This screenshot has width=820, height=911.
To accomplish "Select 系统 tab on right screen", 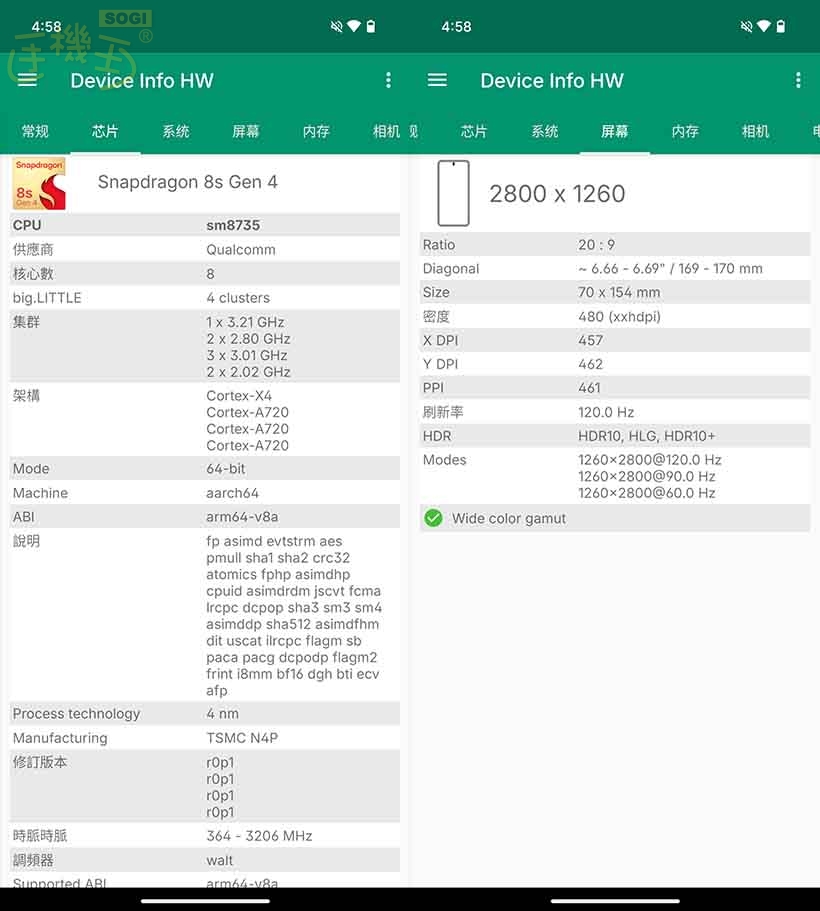I will point(545,131).
